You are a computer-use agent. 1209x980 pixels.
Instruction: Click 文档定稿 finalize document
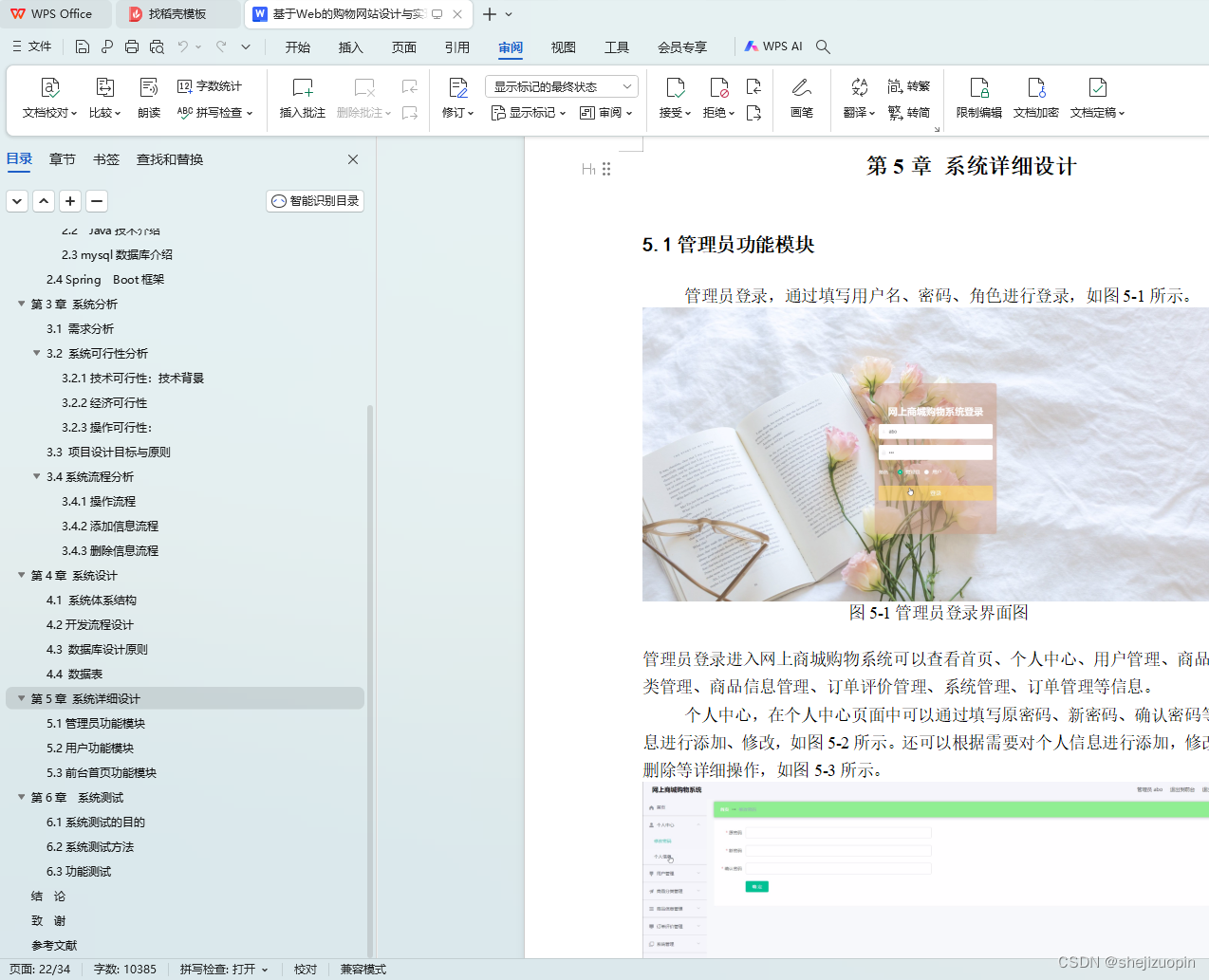[x=1097, y=99]
